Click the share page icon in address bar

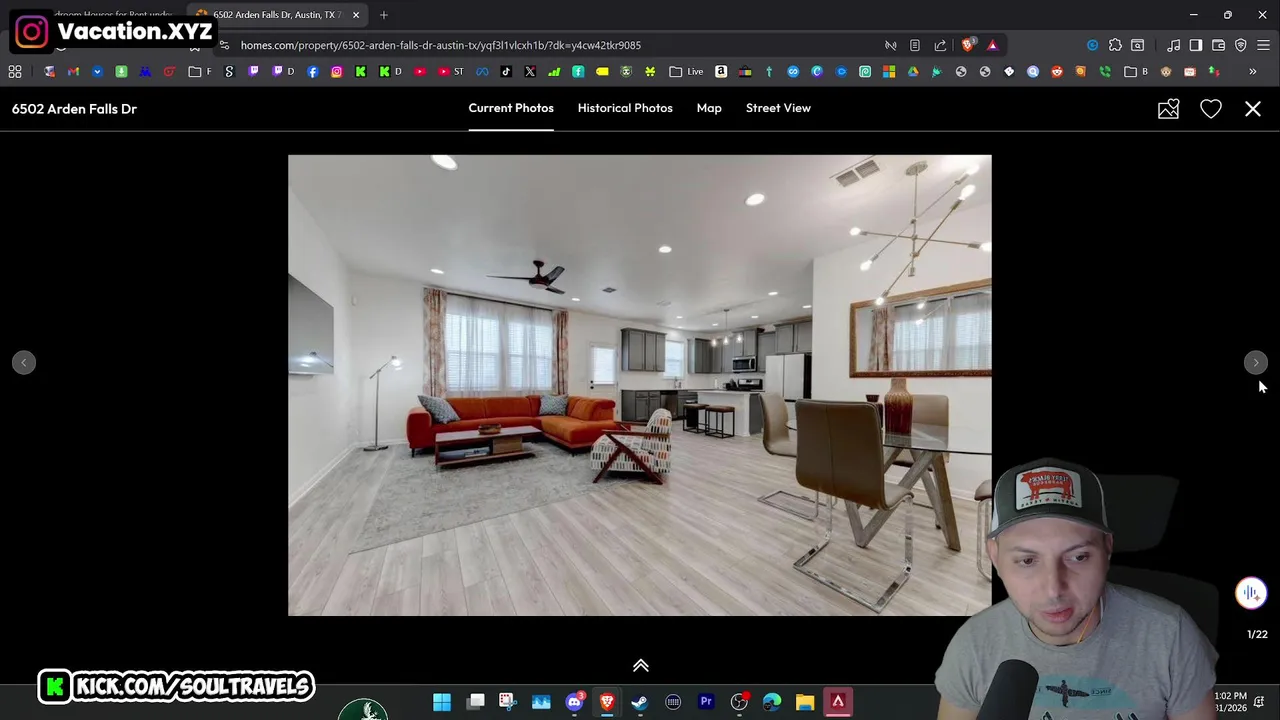[x=940, y=45]
